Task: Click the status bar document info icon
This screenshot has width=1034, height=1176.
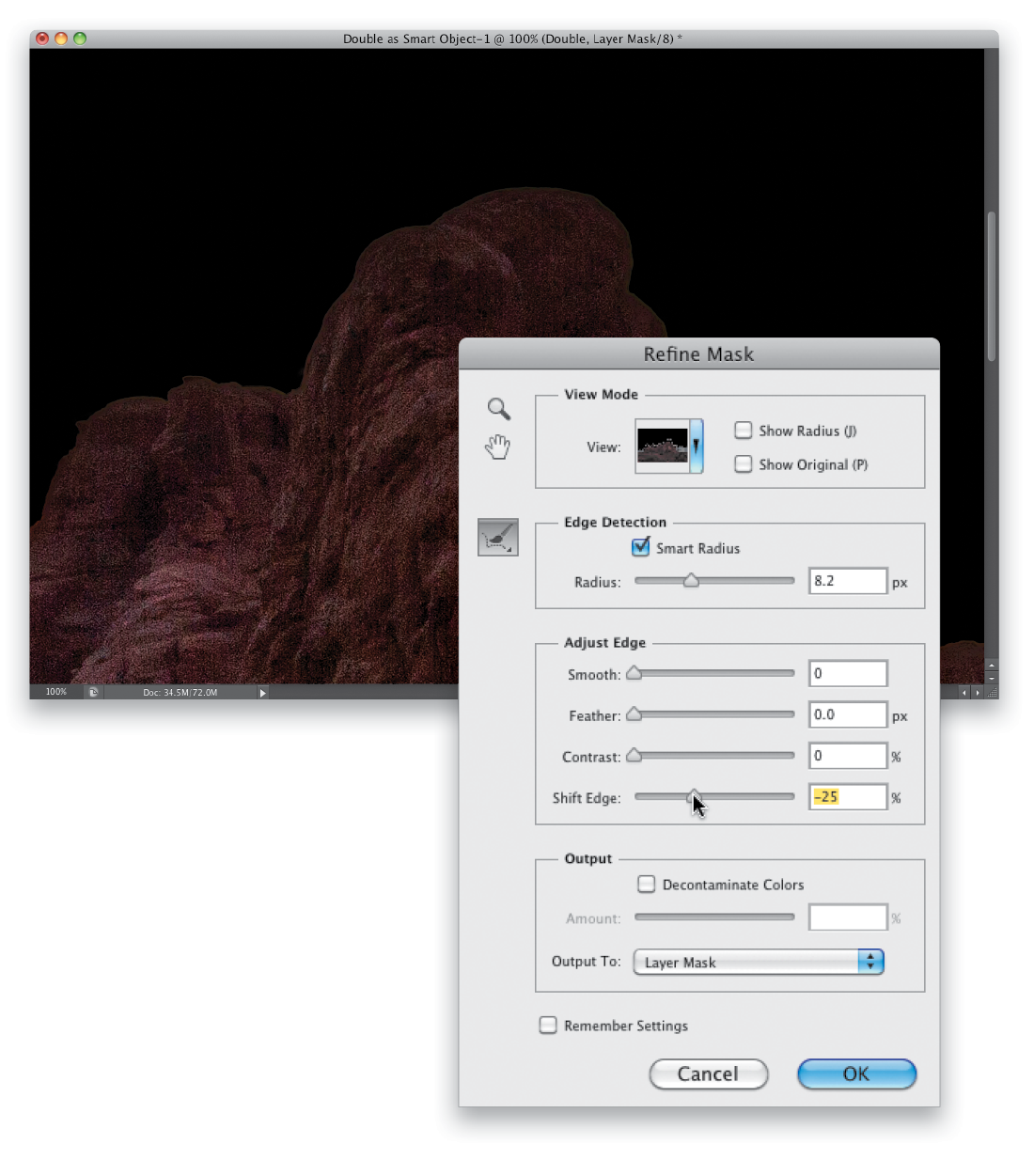Action: coord(93,692)
